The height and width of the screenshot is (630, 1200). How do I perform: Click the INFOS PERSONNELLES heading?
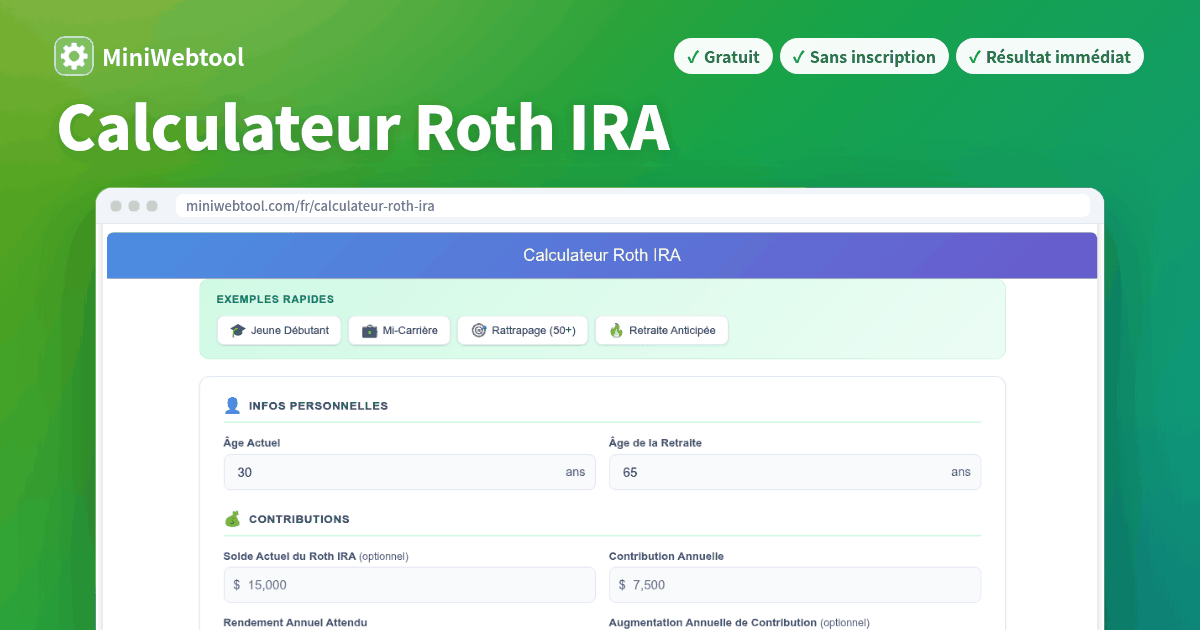318,406
